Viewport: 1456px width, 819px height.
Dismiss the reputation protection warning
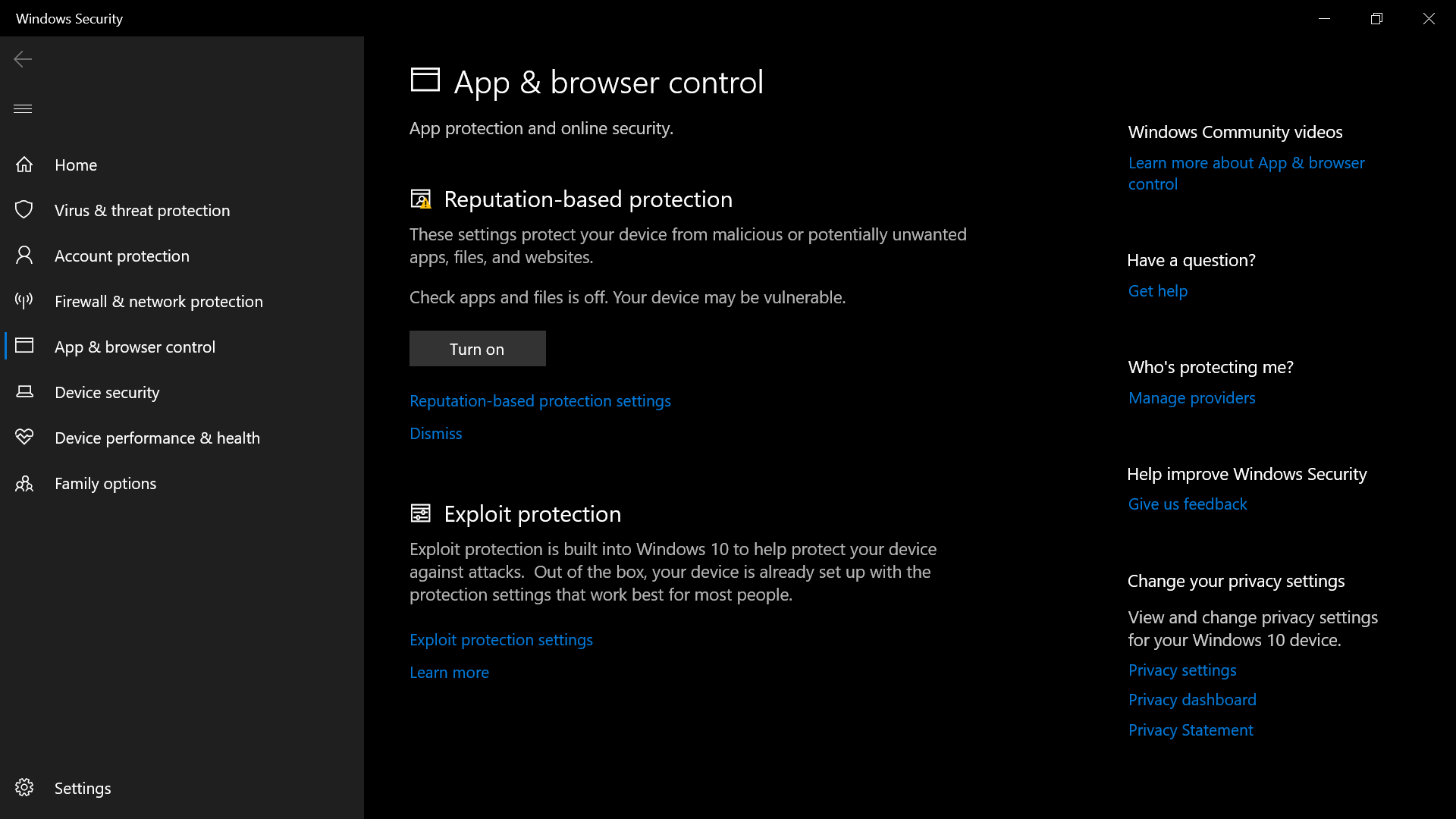[436, 433]
